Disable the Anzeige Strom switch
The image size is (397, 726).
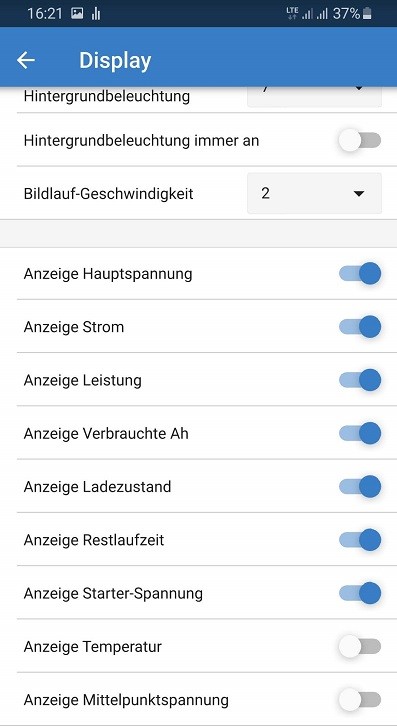(x=360, y=327)
